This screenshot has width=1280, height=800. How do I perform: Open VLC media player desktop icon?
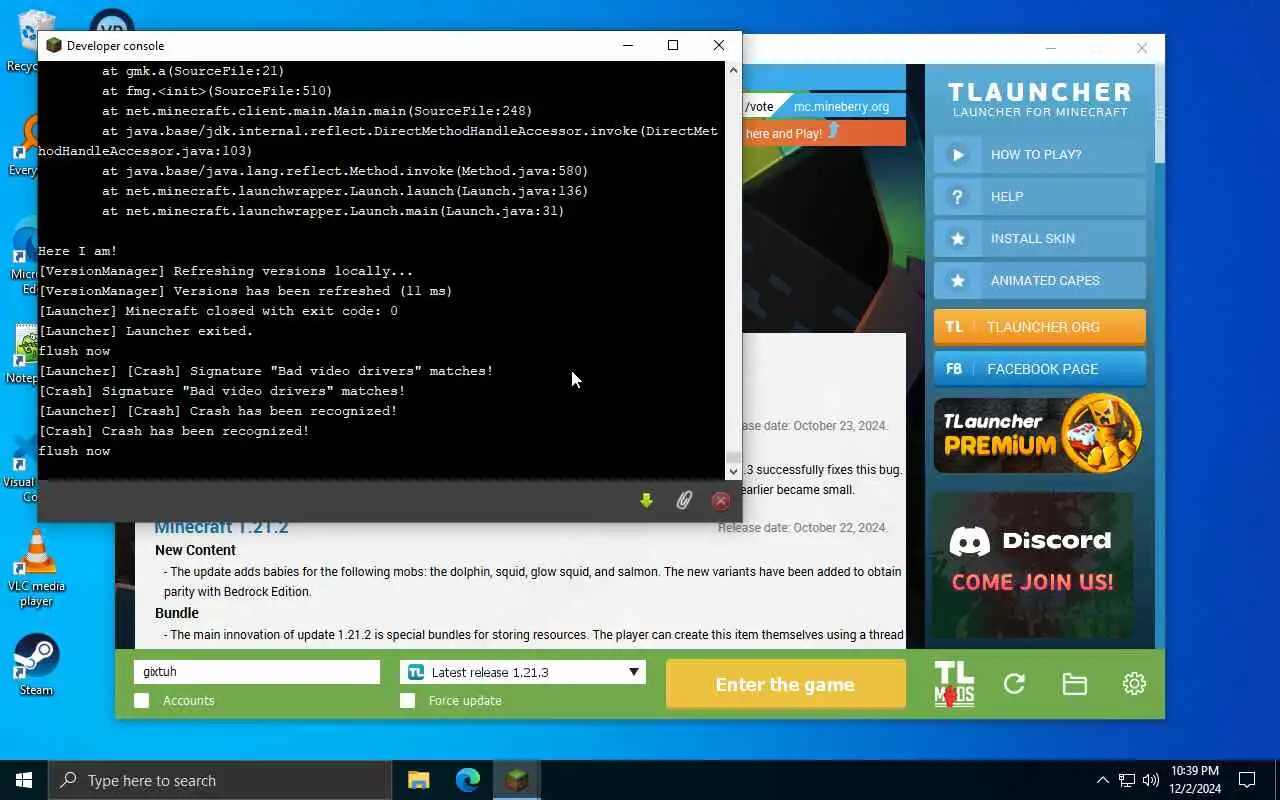37,568
